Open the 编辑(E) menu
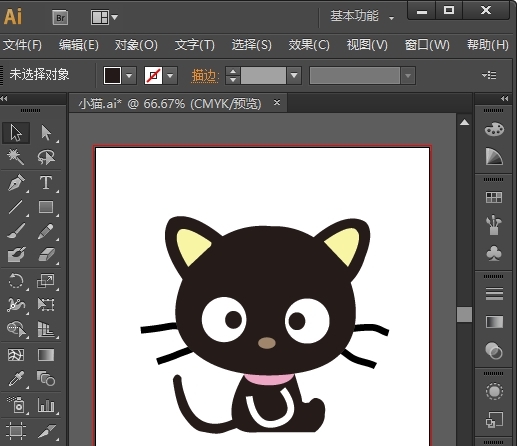Screen dimensions: 517x446 (x=79, y=45)
